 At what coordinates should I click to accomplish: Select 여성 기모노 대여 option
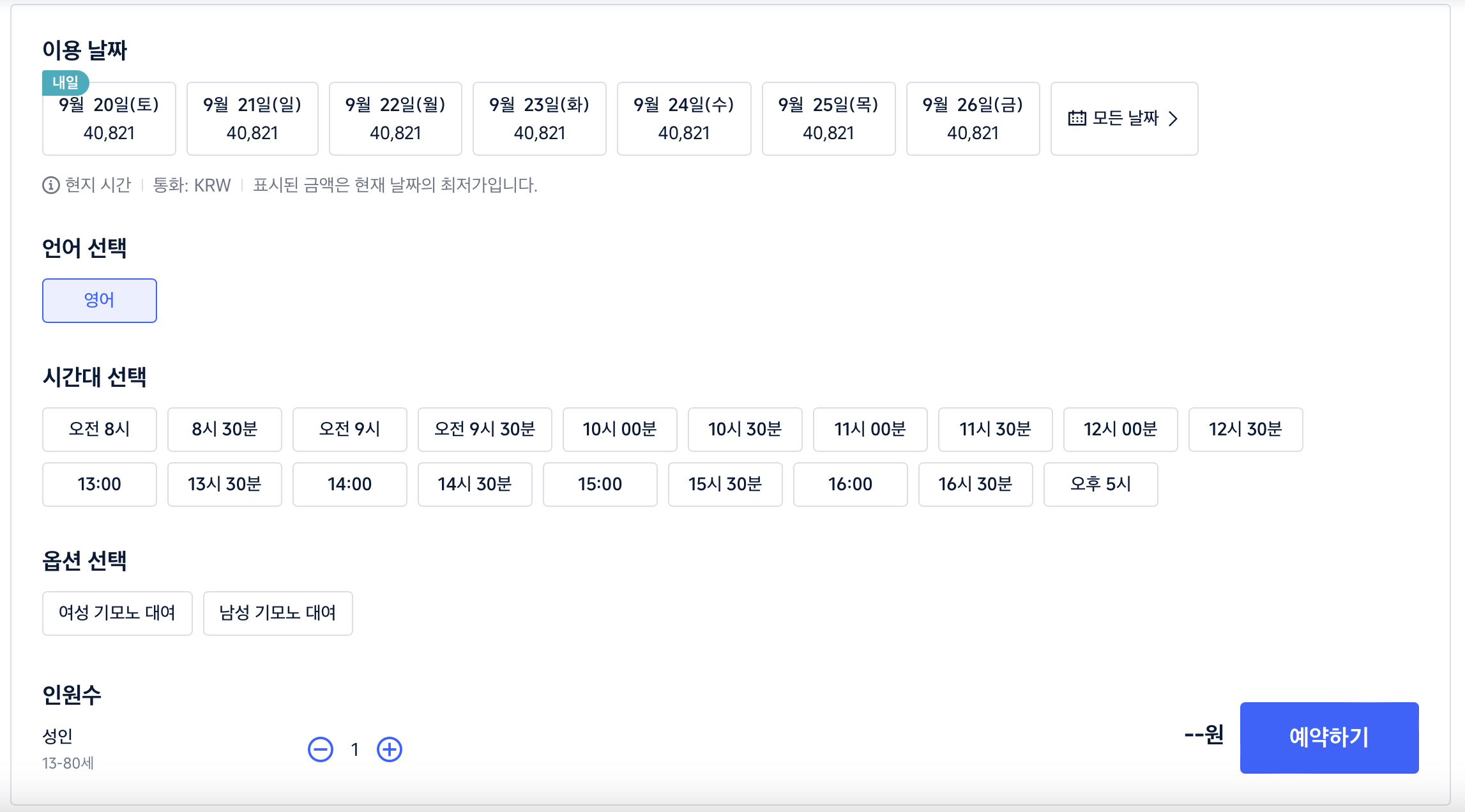[x=117, y=613]
